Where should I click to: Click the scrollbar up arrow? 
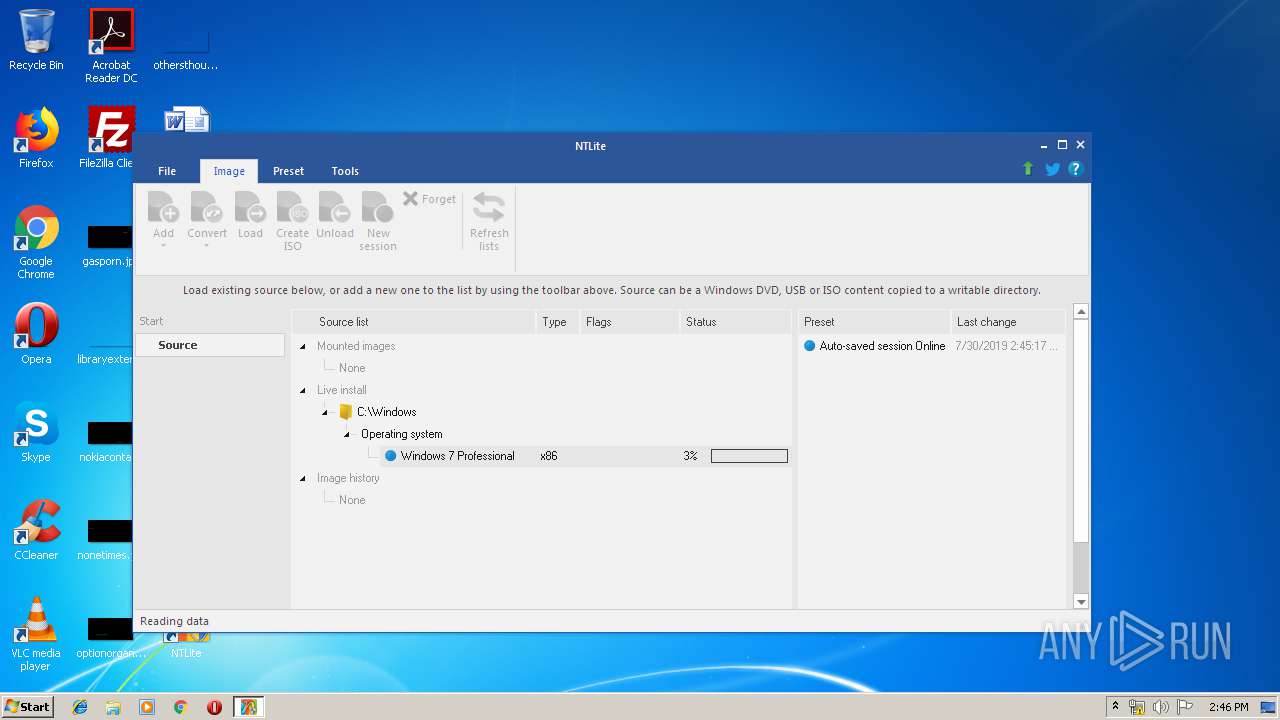click(1081, 312)
